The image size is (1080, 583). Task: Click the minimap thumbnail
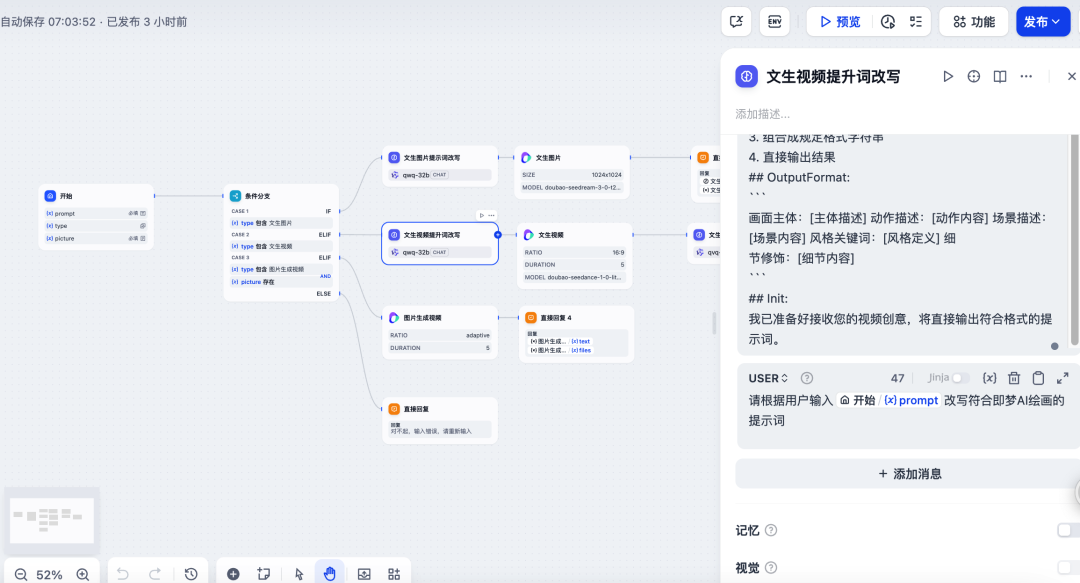click(52, 520)
